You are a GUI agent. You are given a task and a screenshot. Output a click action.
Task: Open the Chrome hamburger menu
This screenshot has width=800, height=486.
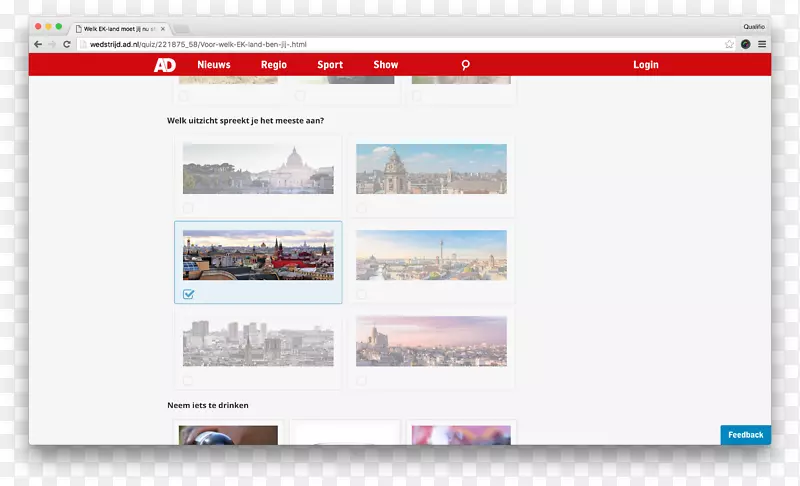[762, 44]
